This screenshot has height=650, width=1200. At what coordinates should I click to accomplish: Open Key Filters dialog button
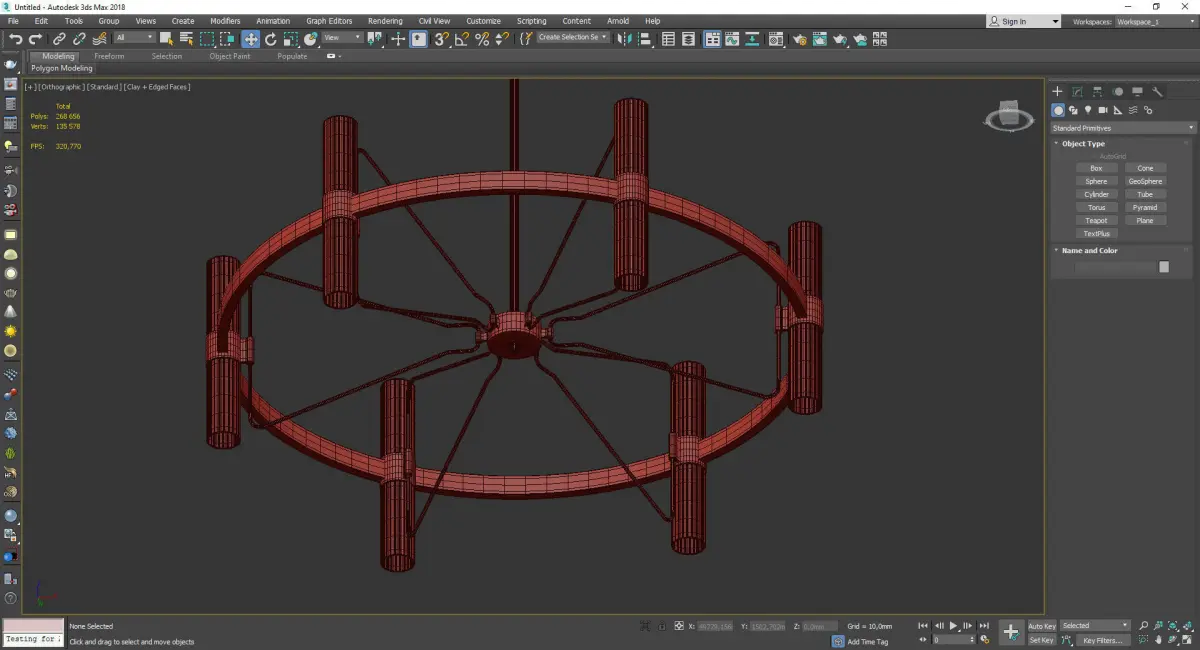tap(1102, 640)
